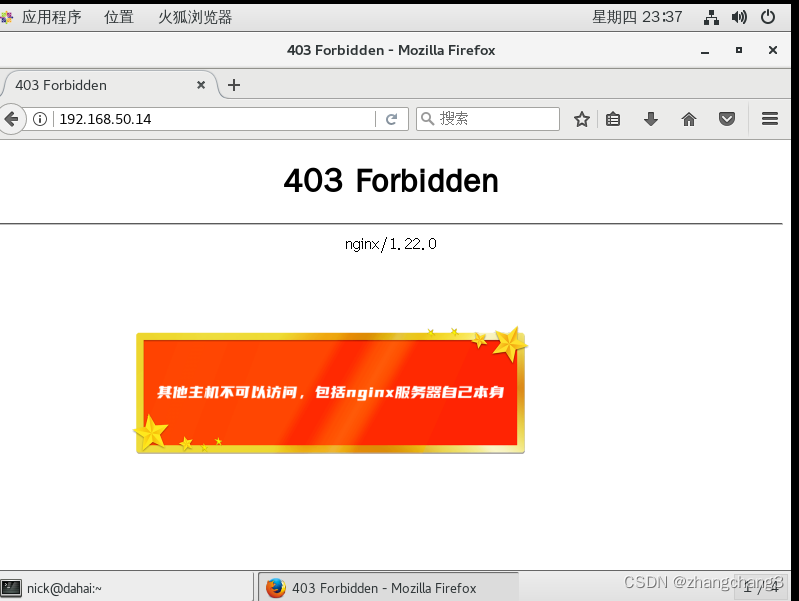The height and width of the screenshot is (601, 799).
Task: Open a new tab with plus button
Action: [x=234, y=85]
